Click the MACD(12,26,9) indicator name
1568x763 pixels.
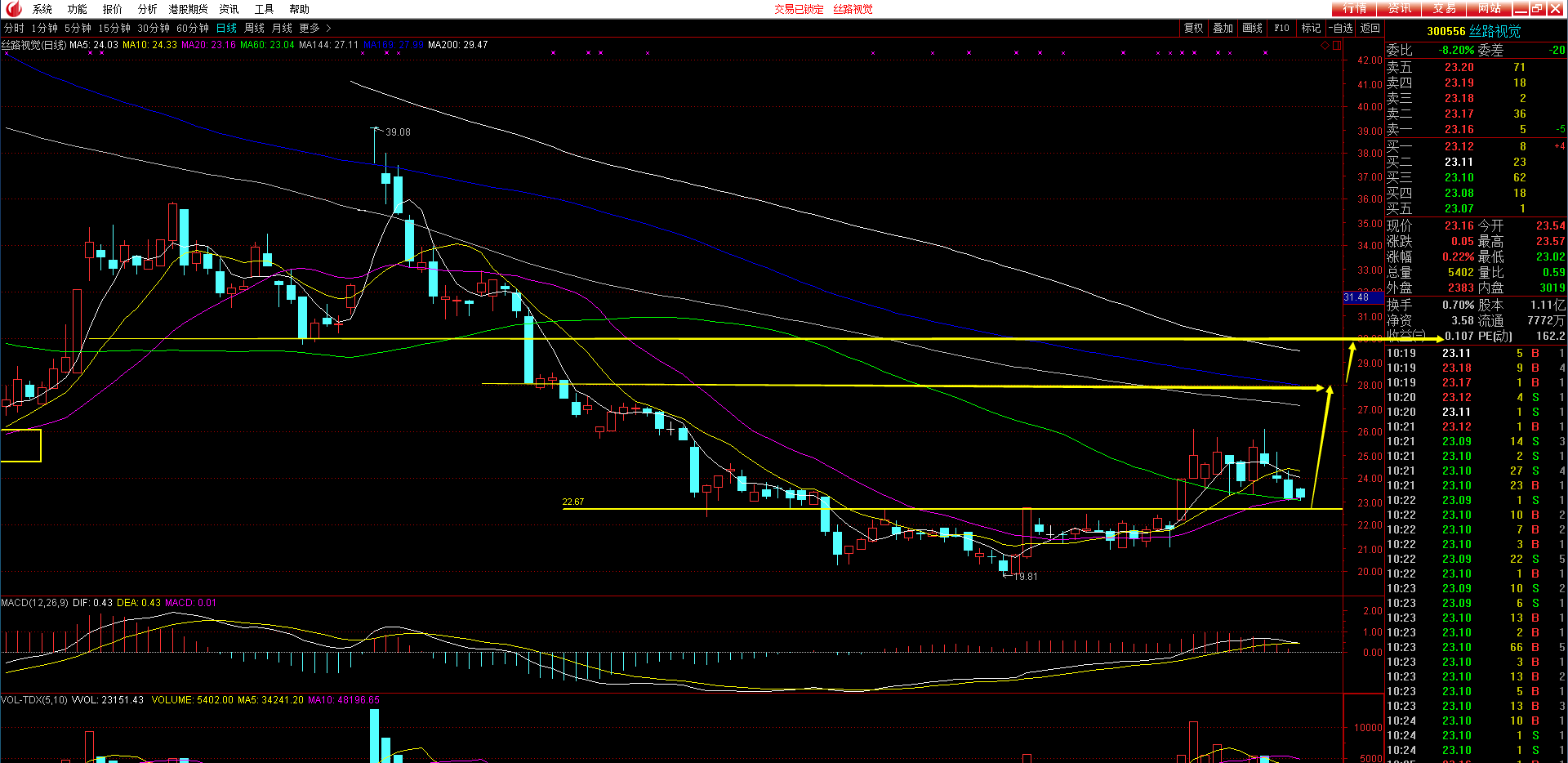(34, 603)
